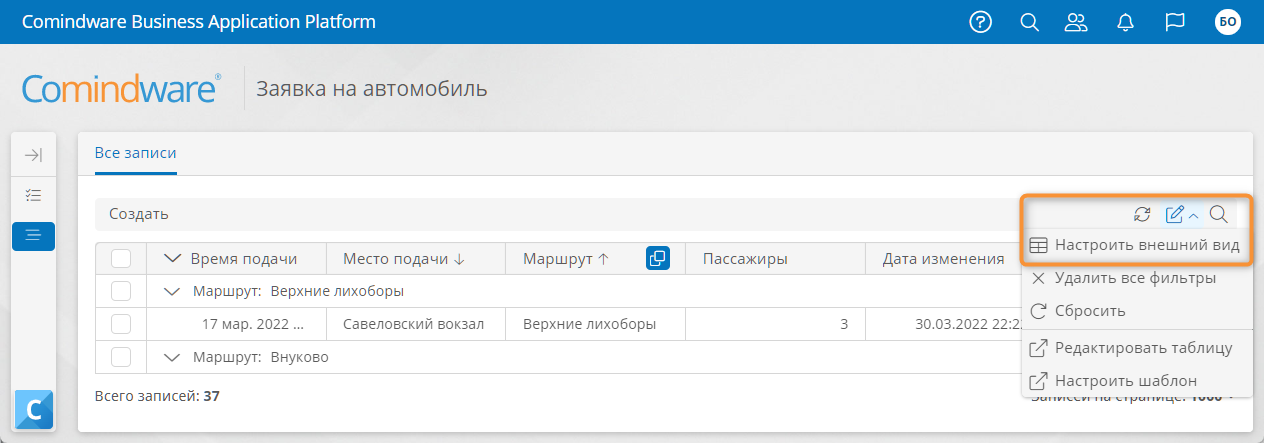This screenshot has height=443, width=1264.
Task: Choose Редактировать таблицу menu item
Action: coord(1137,348)
